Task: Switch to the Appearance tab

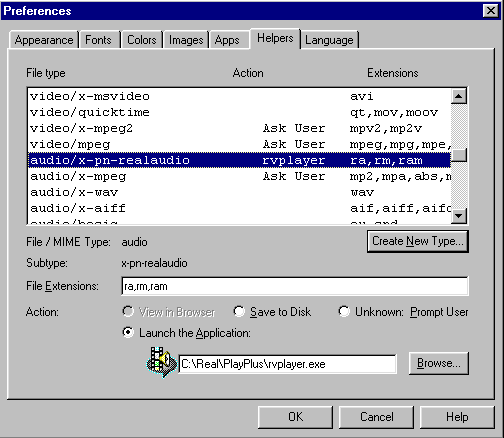Action: (x=44, y=40)
